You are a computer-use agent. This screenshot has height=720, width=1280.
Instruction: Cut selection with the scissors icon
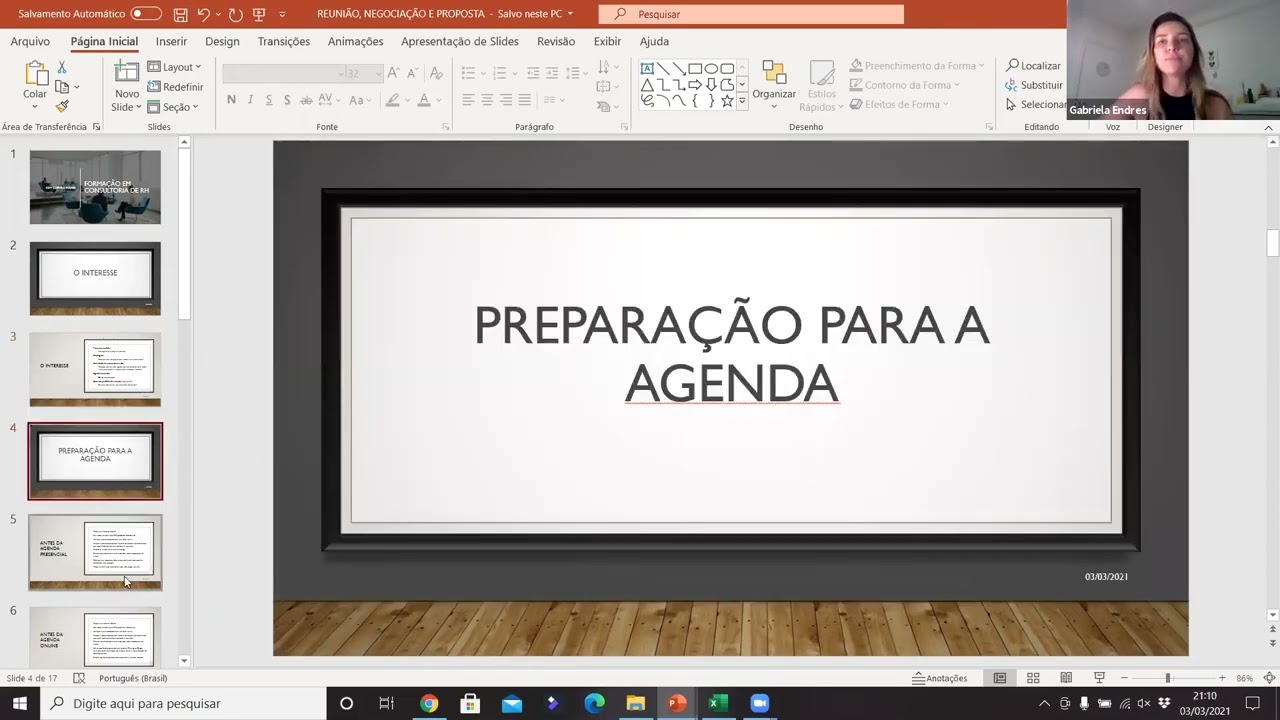tap(62, 67)
